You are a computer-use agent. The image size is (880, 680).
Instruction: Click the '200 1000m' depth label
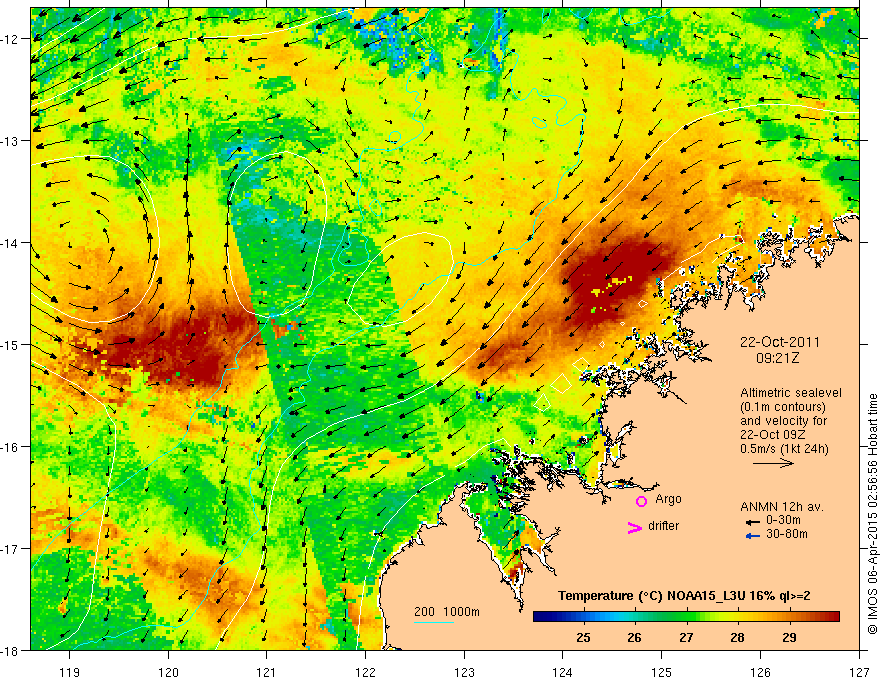[x=447, y=612]
